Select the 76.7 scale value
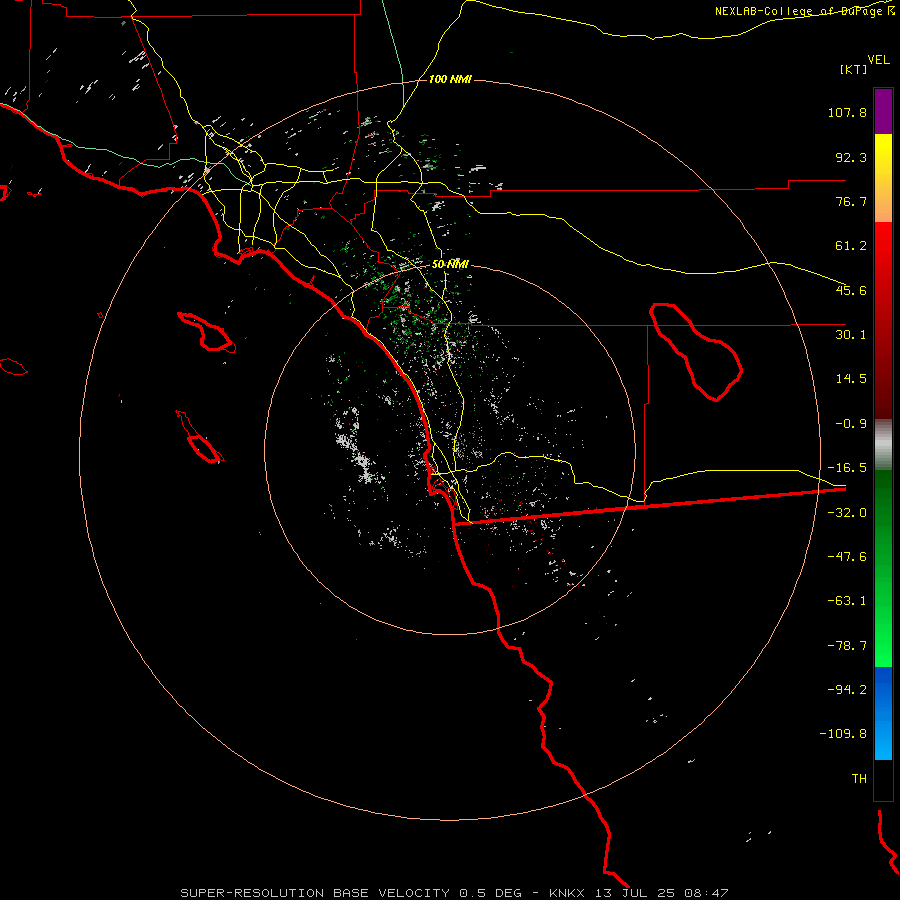Image resolution: width=900 pixels, height=900 pixels. (851, 201)
